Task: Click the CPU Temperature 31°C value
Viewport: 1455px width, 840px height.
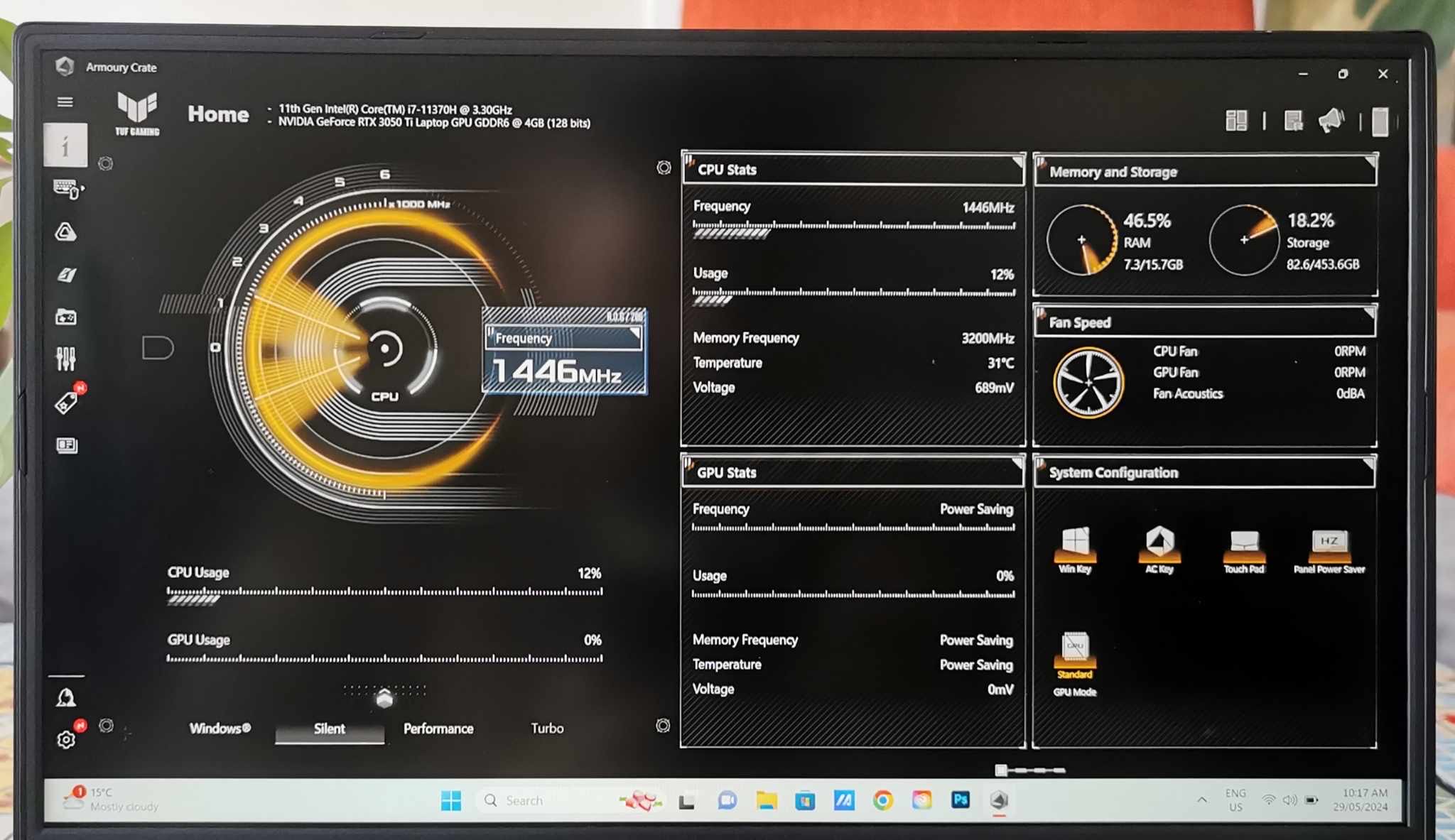Action: (1000, 364)
